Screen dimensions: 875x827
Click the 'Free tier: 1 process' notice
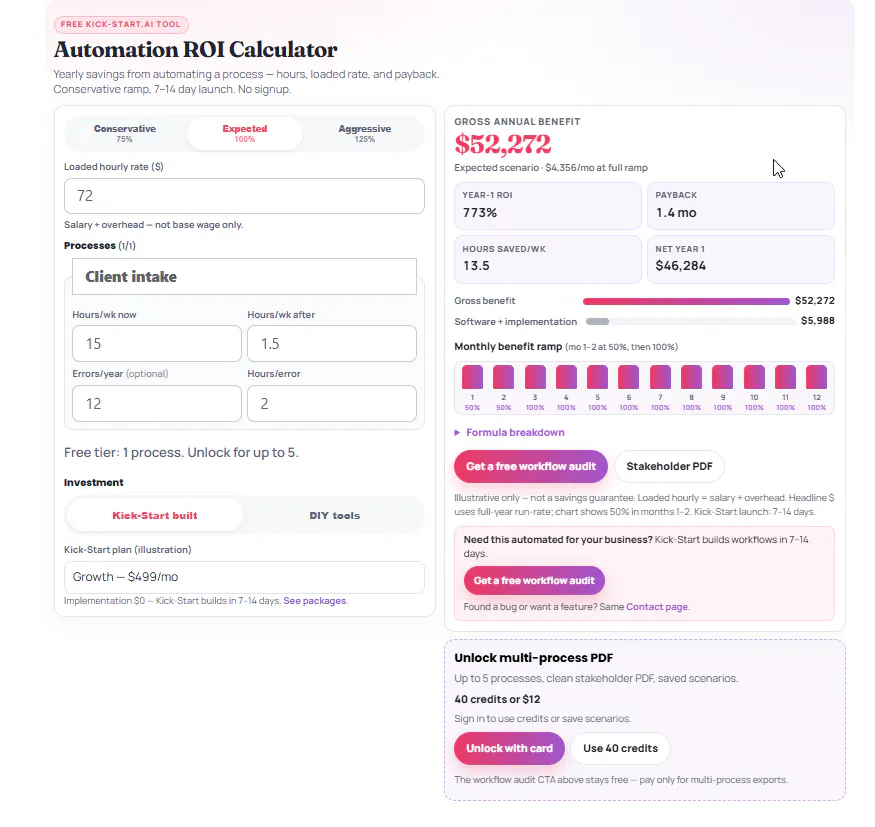click(x=181, y=453)
